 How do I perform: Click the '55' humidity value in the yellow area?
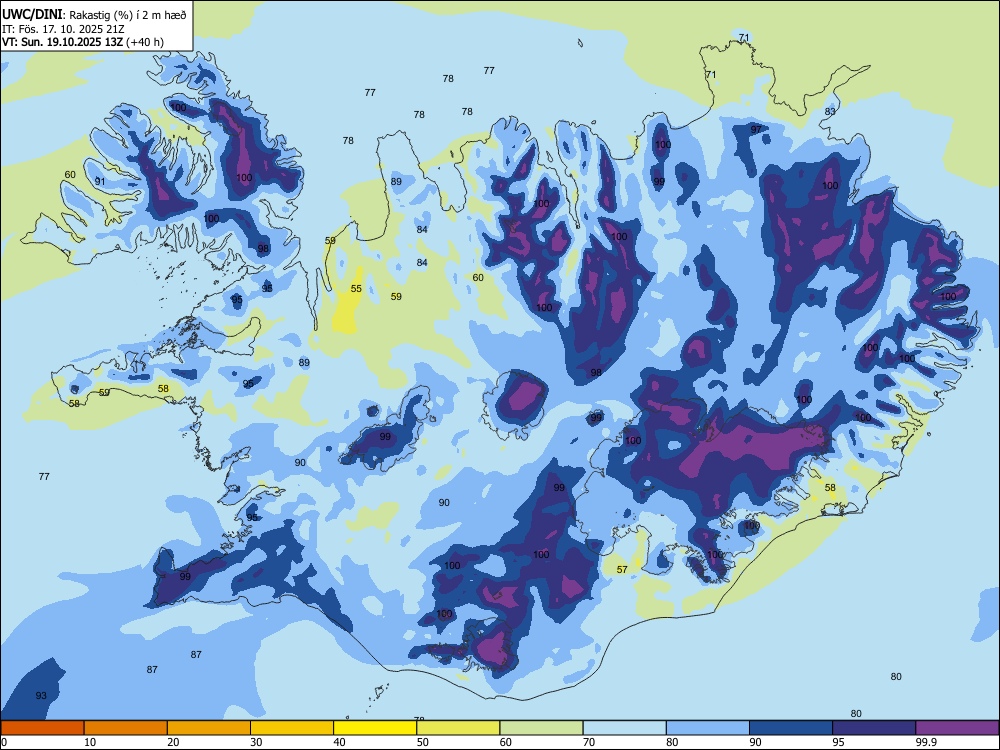(356, 288)
